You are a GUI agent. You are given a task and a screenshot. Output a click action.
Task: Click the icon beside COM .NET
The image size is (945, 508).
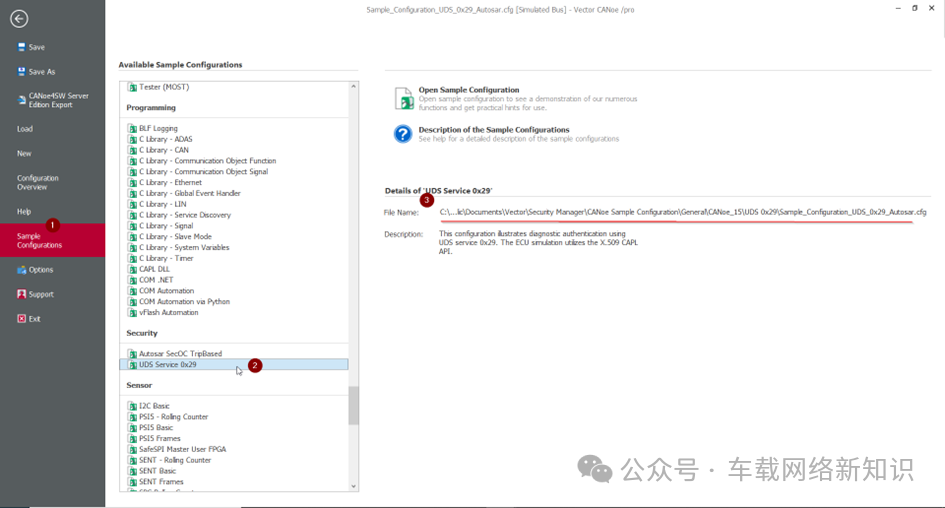[133, 280]
